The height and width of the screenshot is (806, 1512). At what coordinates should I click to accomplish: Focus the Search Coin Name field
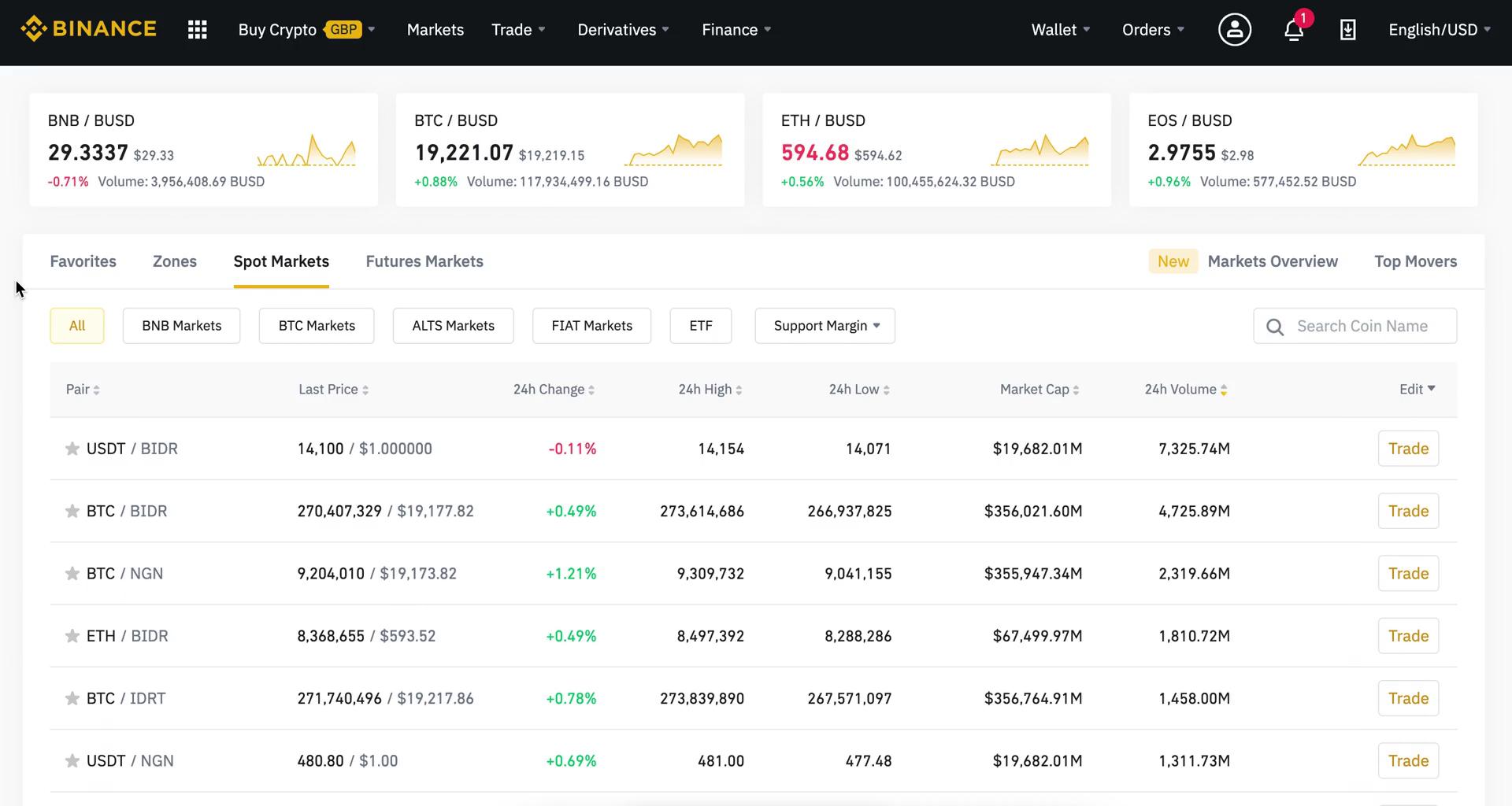pos(1355,326)
